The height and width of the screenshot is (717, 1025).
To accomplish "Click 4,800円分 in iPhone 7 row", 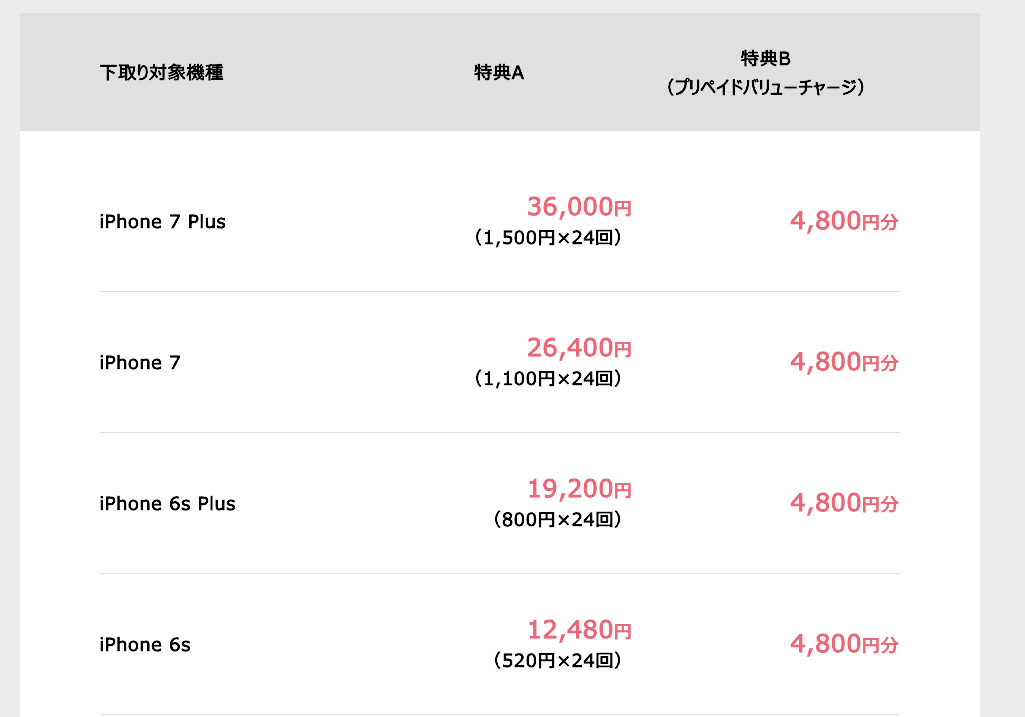I will (844, 363).
